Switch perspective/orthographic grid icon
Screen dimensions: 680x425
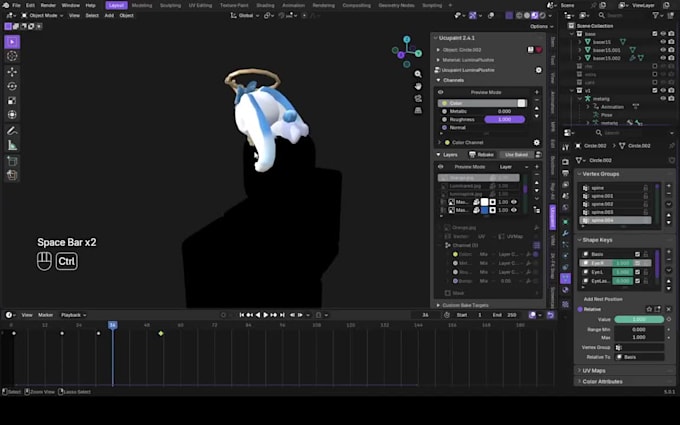tap(418, 111)
